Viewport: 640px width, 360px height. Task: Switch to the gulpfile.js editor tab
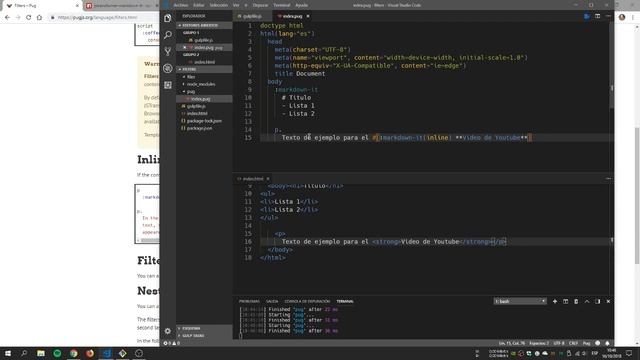coord(250,16)
